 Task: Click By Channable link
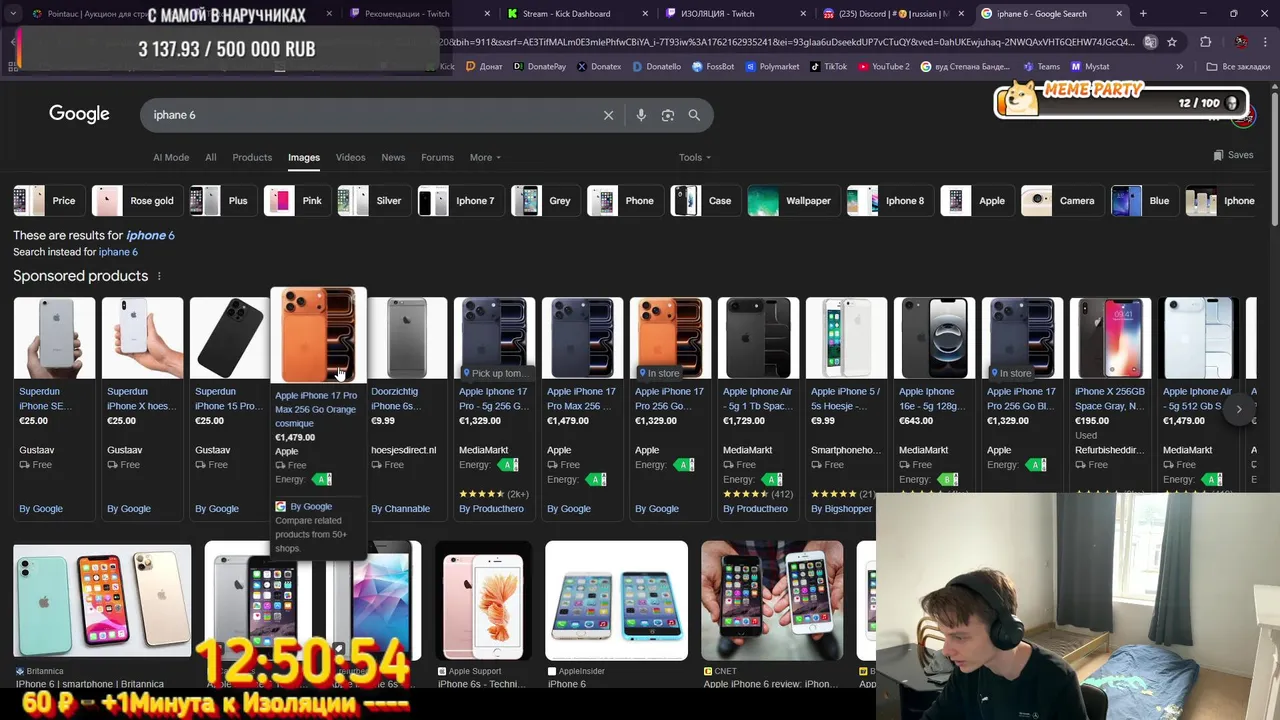(400, 509)
